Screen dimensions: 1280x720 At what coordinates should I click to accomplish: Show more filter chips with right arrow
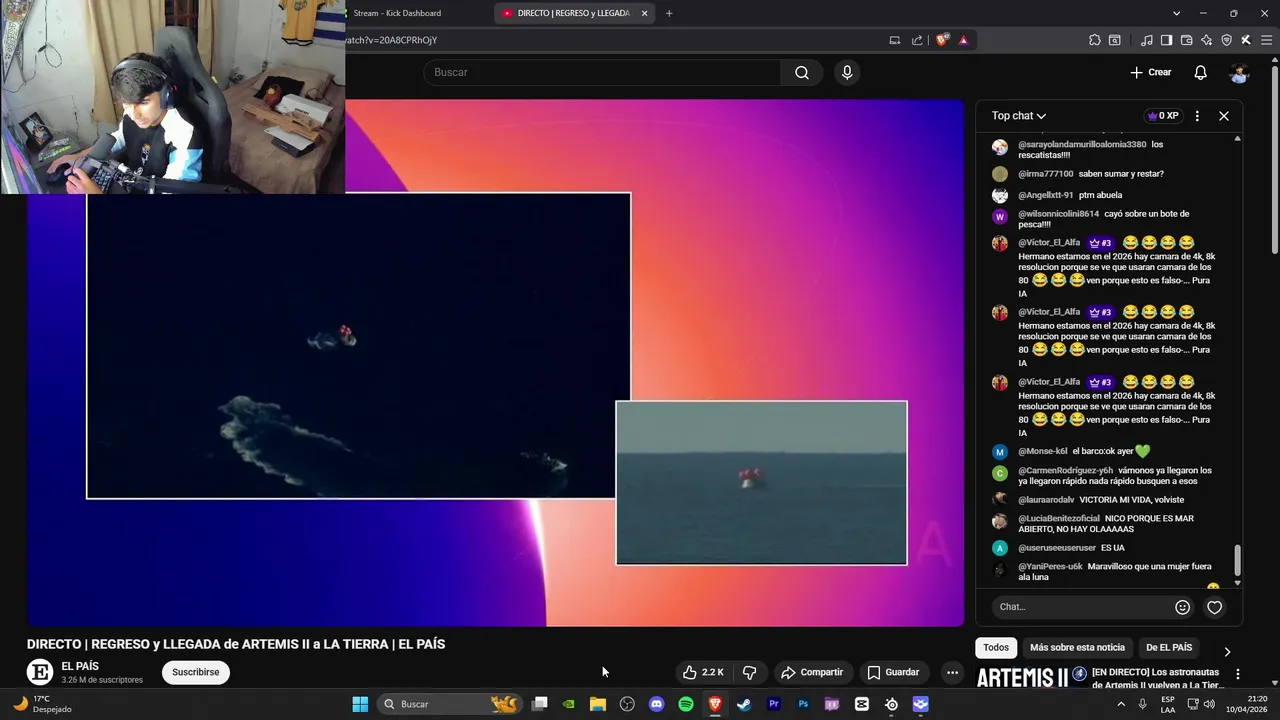click(1227, 651)
